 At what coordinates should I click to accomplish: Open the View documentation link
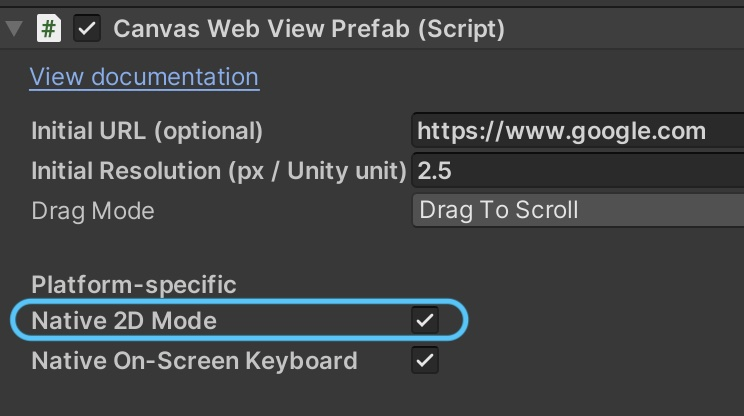click(x=144, y=77)
